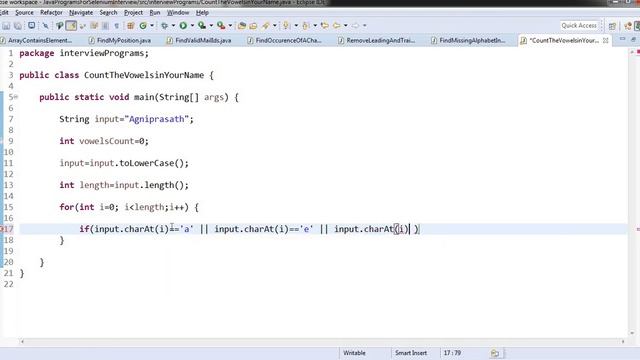Viewport: 640px width, 360px height.
Task: Toggle Skip All Breakpoints icon
Action: (x=45, y=26)
